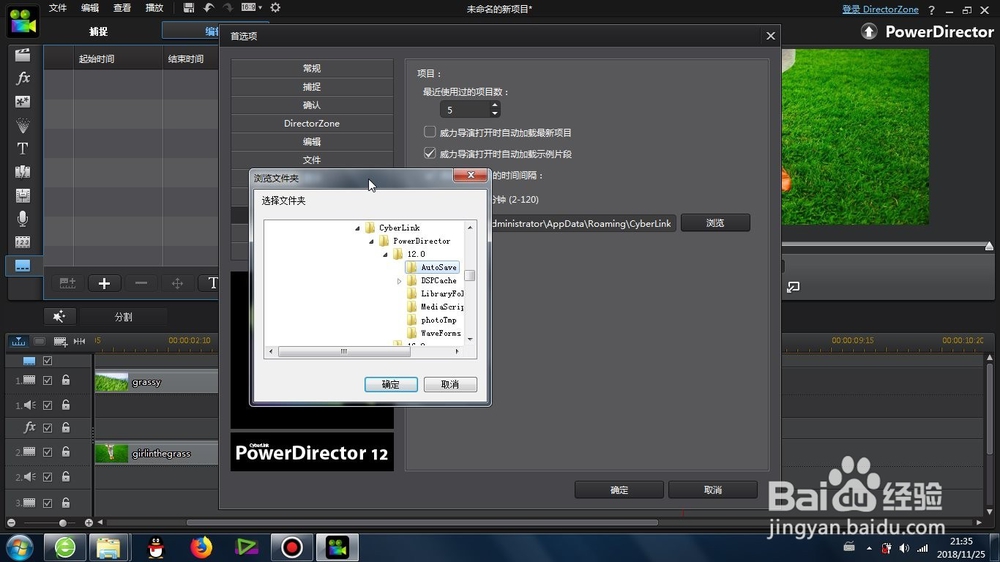1000x562 pixels.
Task: Collapse the PowerDirector folder tree node
Action: [371, 242]
